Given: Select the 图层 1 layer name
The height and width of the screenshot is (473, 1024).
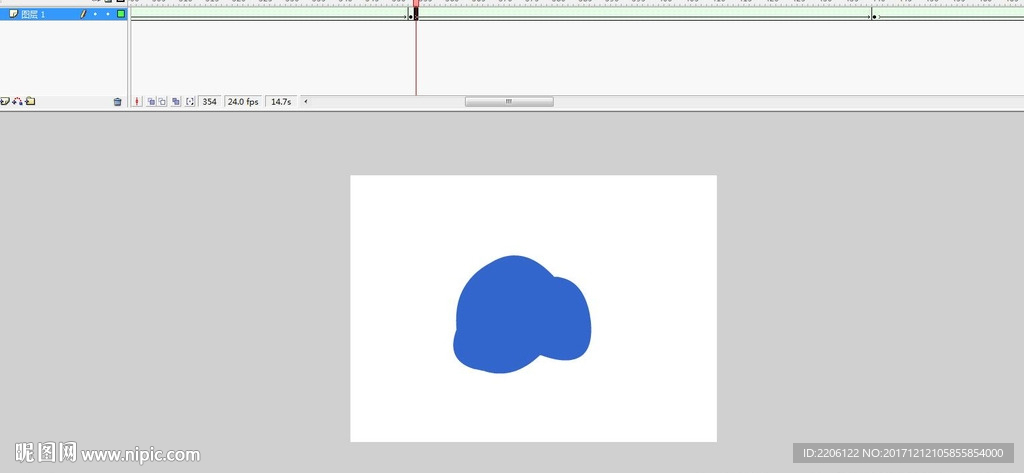Looking at the screenshot, I should click(x=33, y=14).
